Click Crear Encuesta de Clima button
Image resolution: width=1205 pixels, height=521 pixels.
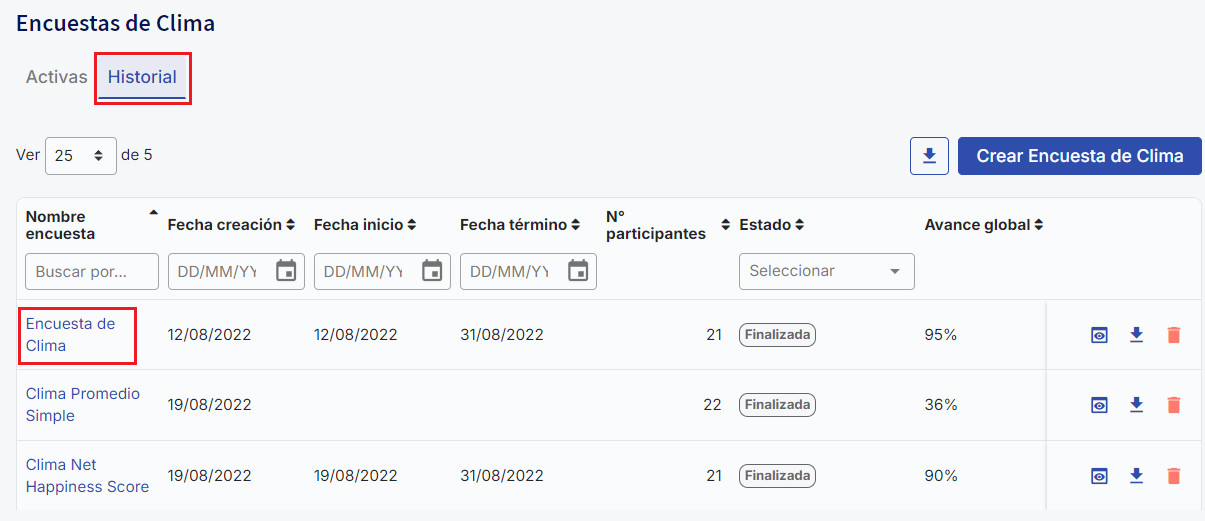[1080, 156]
